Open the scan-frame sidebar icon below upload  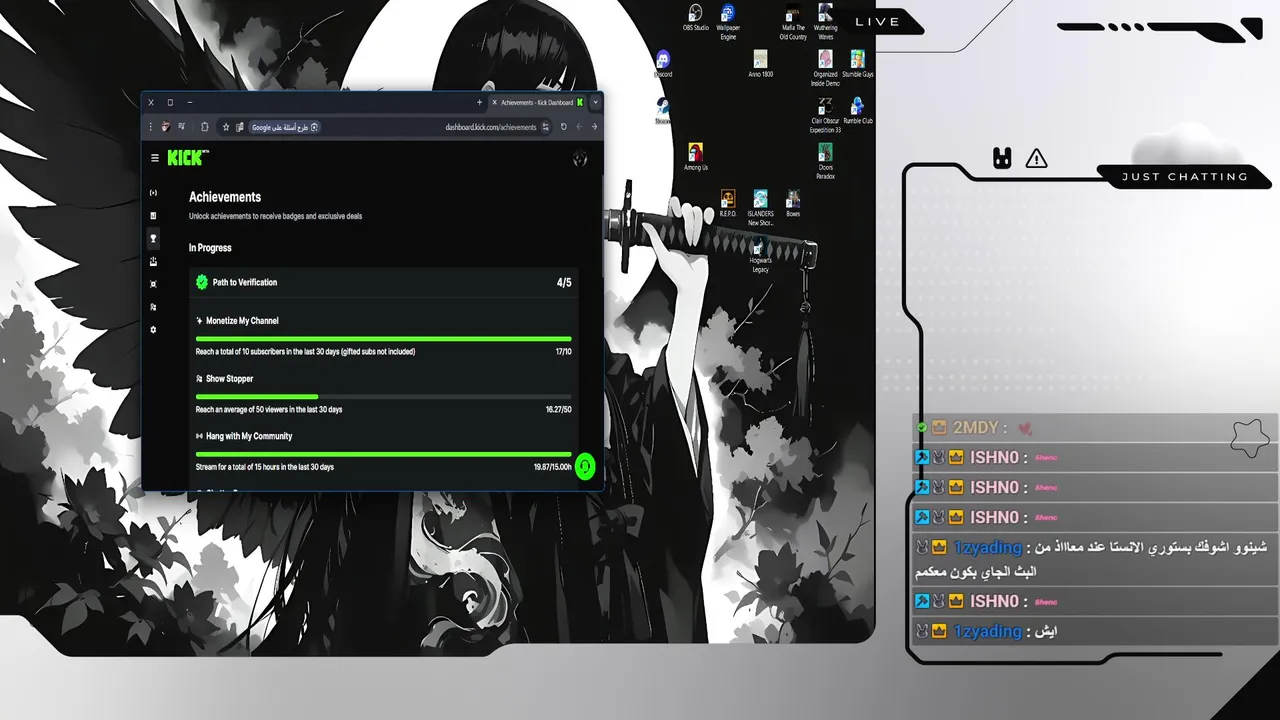point(153,284)
